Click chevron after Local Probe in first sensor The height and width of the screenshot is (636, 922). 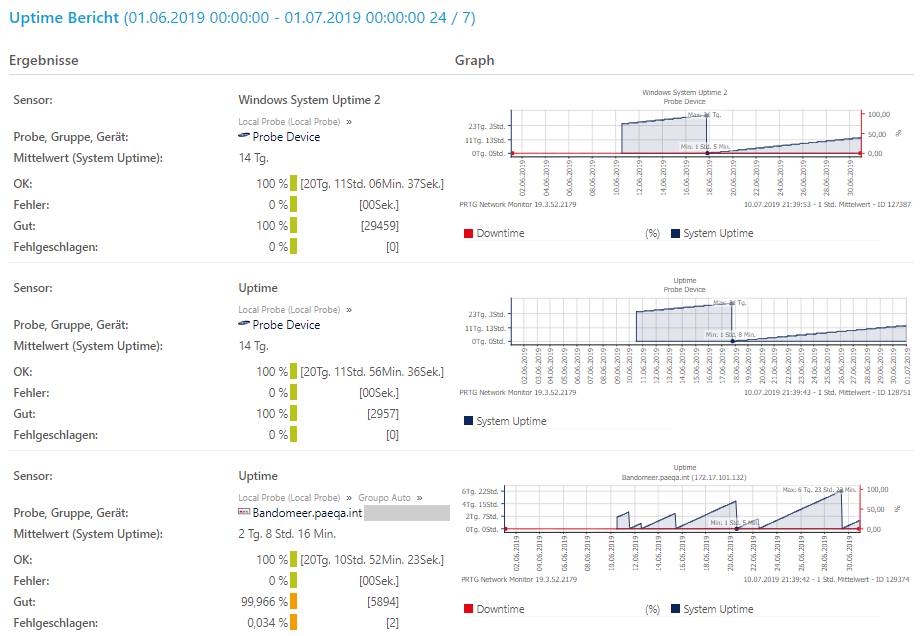[x=348, y=122]
